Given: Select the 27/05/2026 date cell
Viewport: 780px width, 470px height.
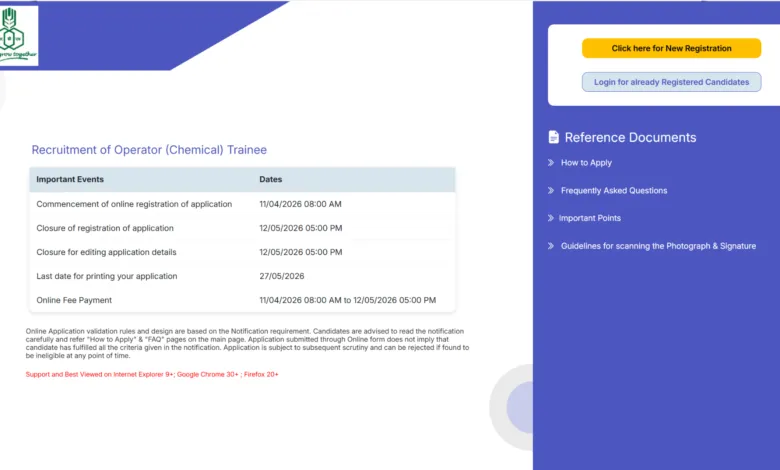Looking at the screenshot, I should (x=282, y=276).
